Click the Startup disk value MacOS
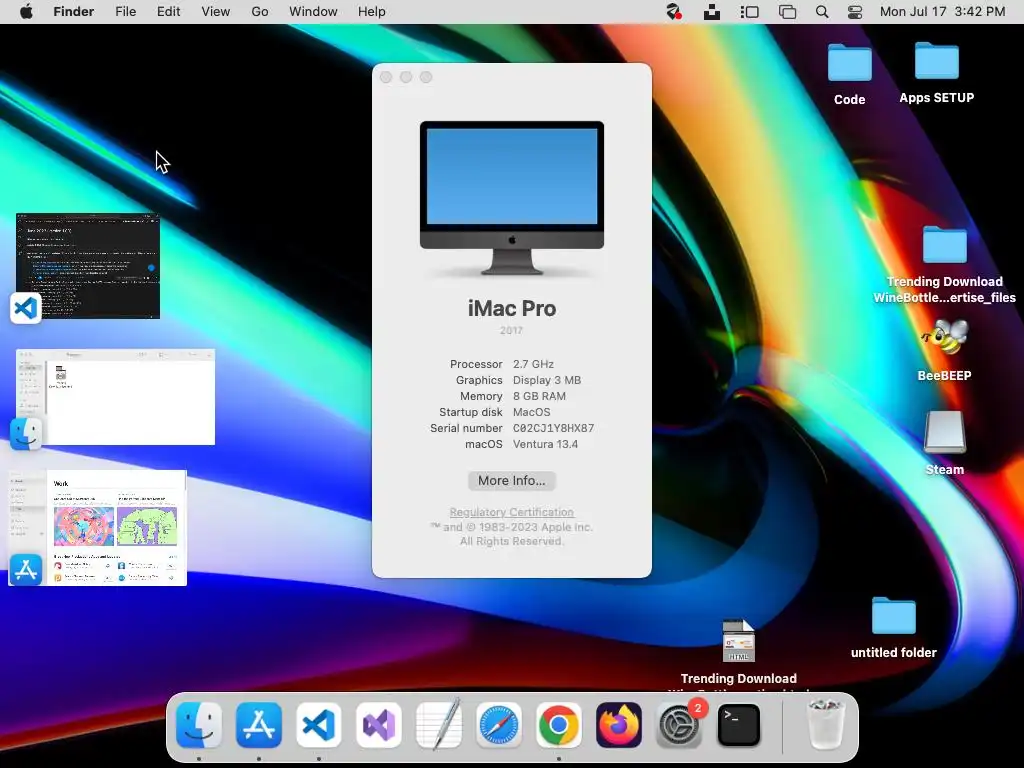Screen dimensions: 1024x768 pyautogui.click(x=532, y=412)
